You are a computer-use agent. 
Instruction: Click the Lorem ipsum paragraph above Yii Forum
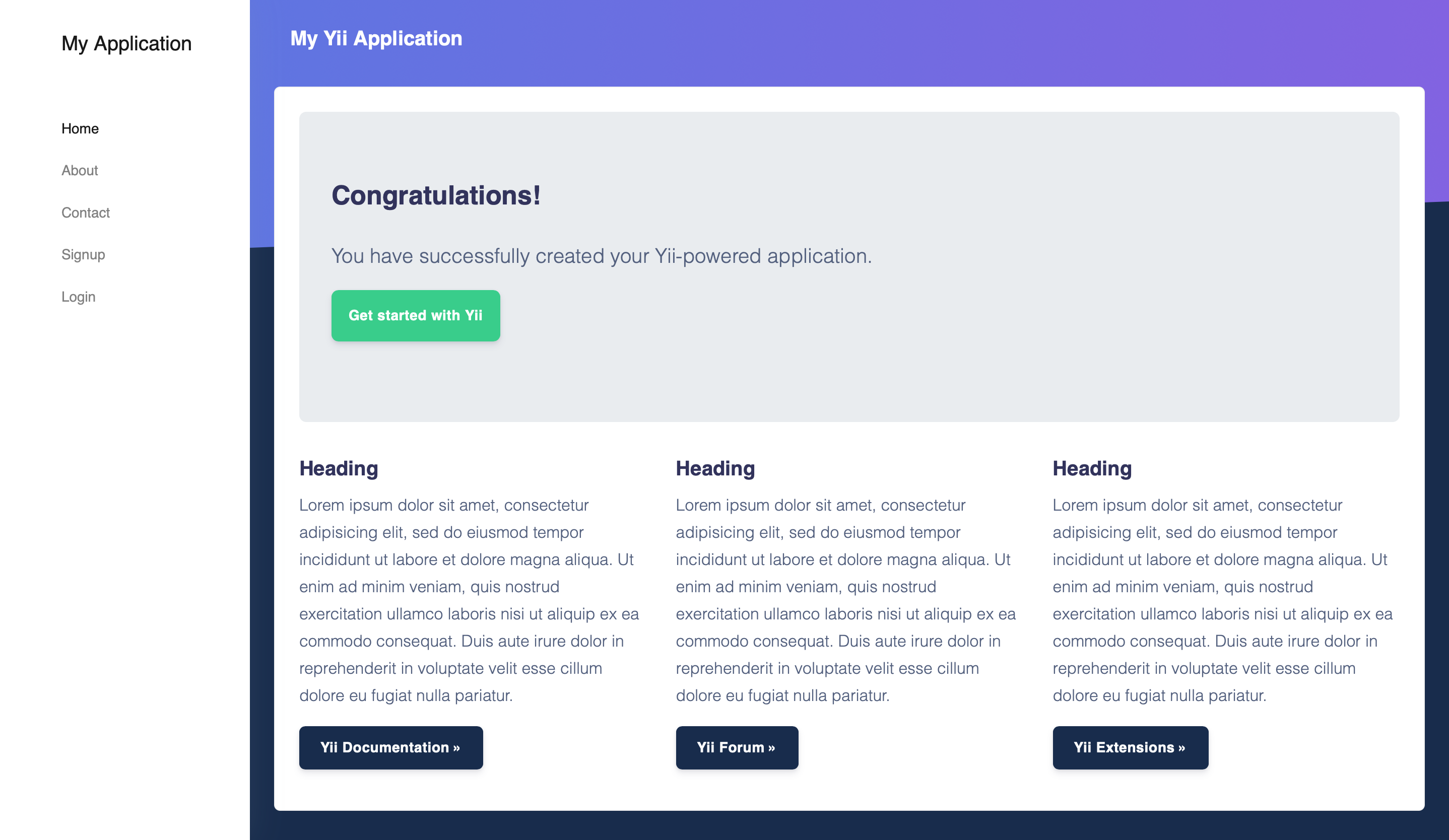tap(845, 600)
